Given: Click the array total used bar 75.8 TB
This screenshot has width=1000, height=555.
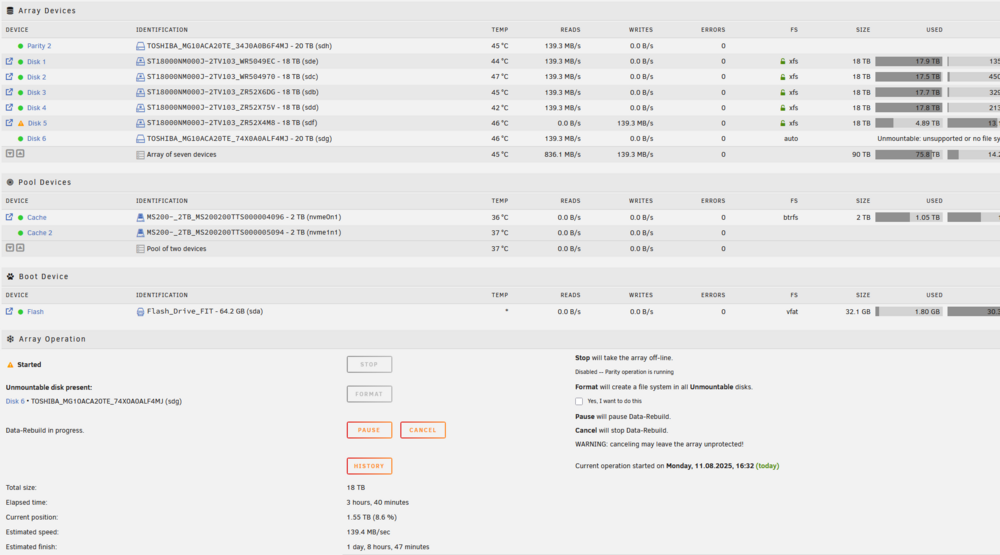Looking at the screenshot, I should point(909,154).
